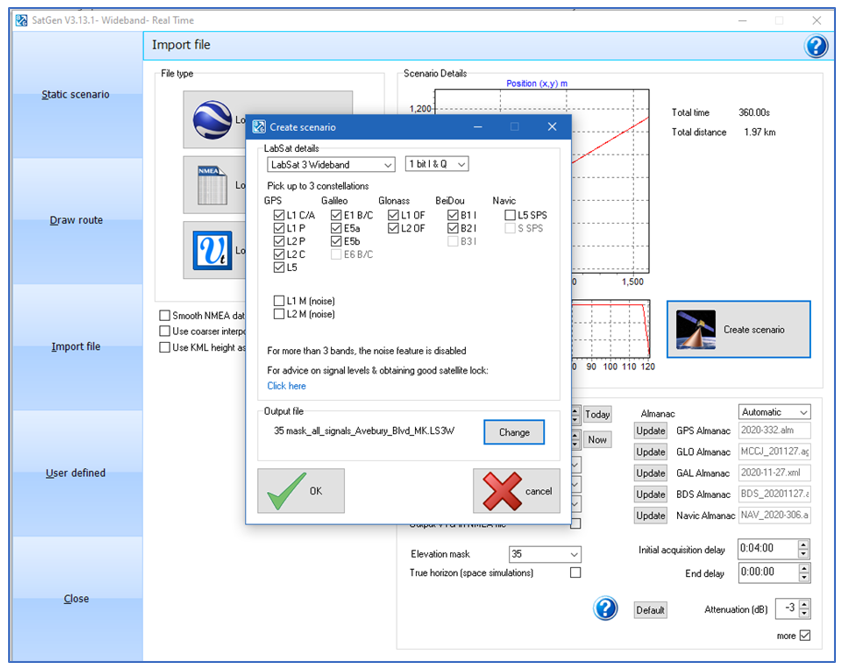Screen dimensions: 843x670
Task: Click the Google Earth globe icon
Action: tap(213, 119)
